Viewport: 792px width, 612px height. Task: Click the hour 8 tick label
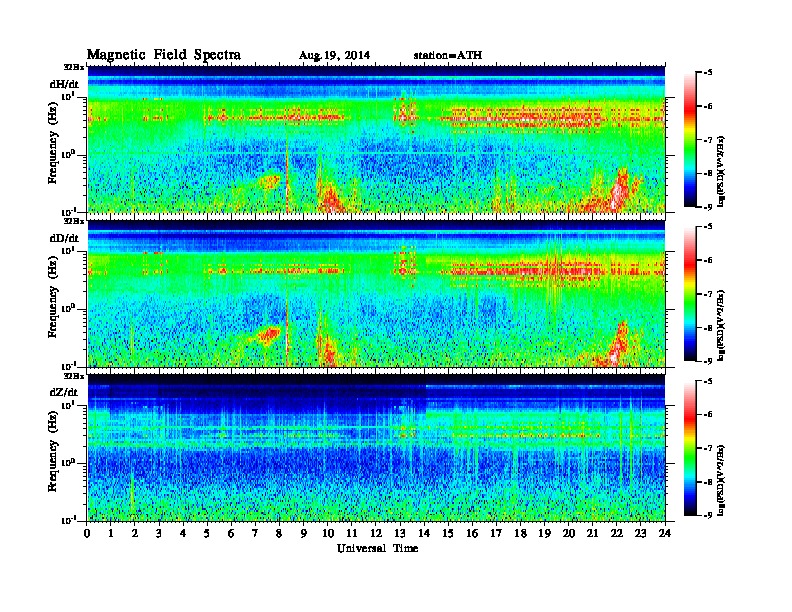pyautogui.click(x=279, y=533)
